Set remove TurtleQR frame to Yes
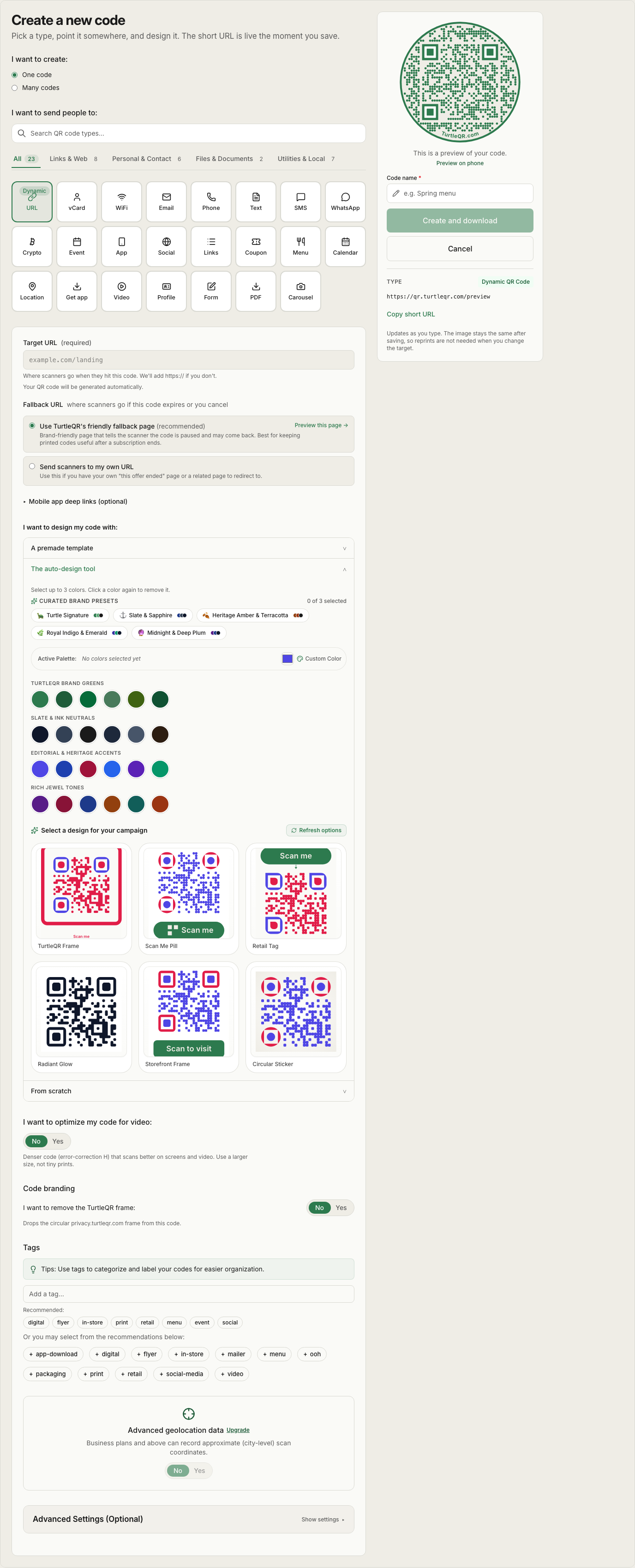635x1568 pixels. (341, 1208)
